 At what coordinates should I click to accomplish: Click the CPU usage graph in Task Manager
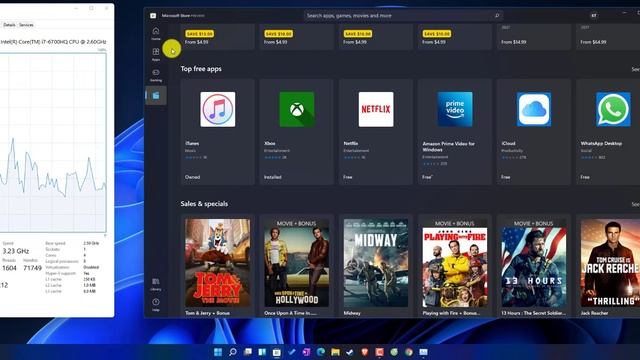point(53,142)
